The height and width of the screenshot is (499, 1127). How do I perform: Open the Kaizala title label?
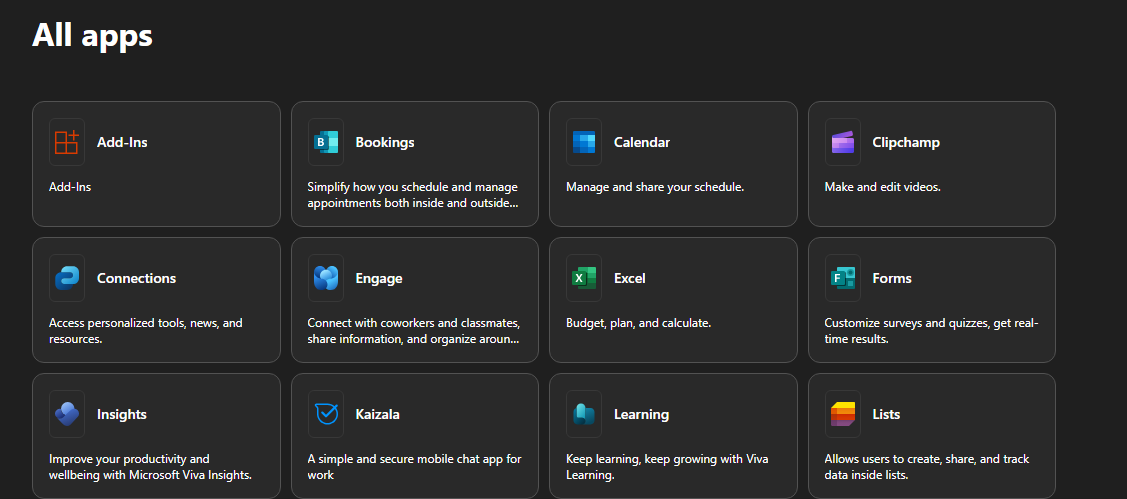(x=377, y=415)
